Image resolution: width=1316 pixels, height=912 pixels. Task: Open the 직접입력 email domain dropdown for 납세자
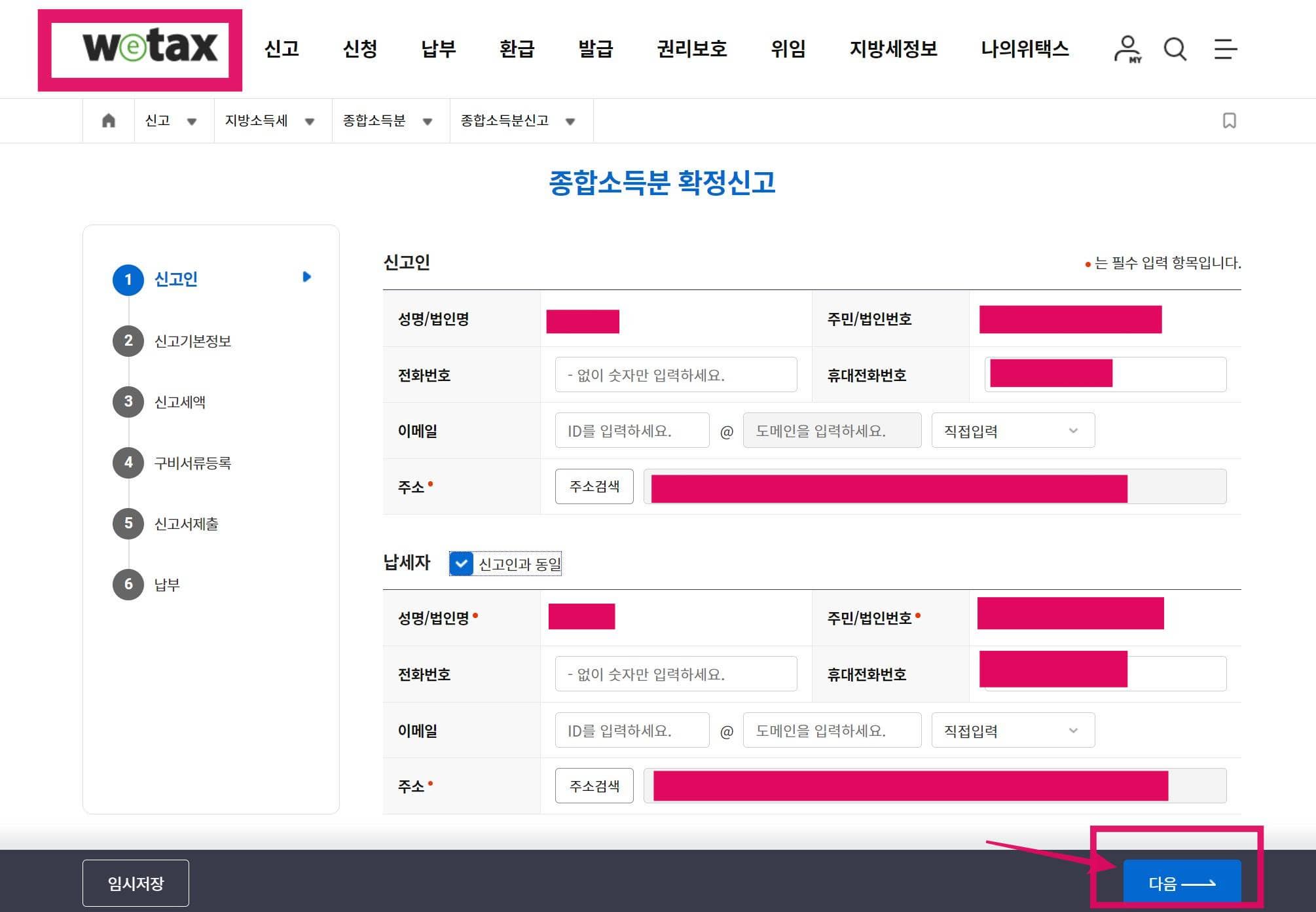pyautogui.click(x=1012, y=730)
